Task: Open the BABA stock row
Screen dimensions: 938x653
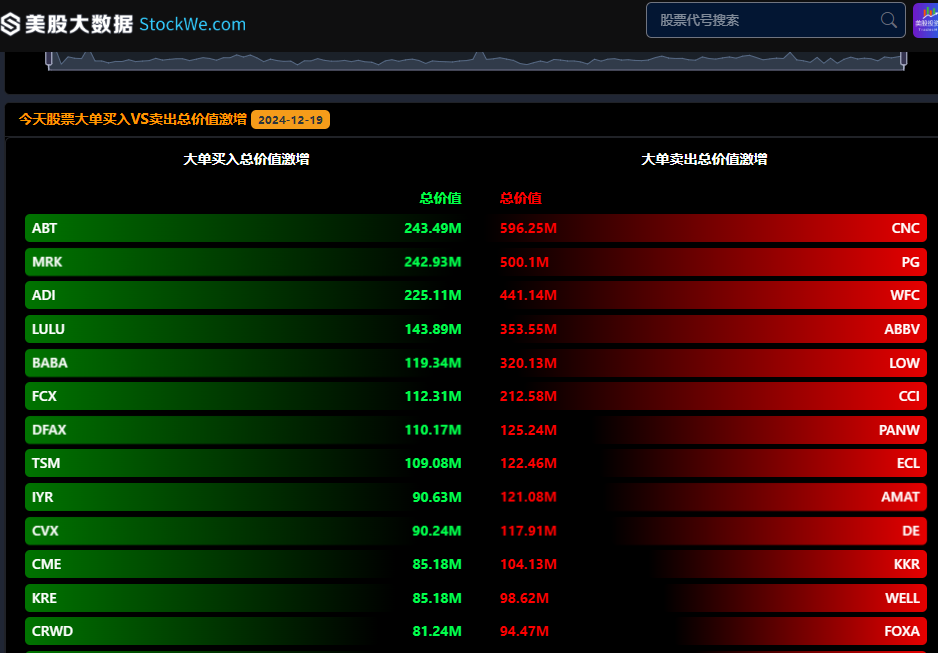Action: (245, 362)
